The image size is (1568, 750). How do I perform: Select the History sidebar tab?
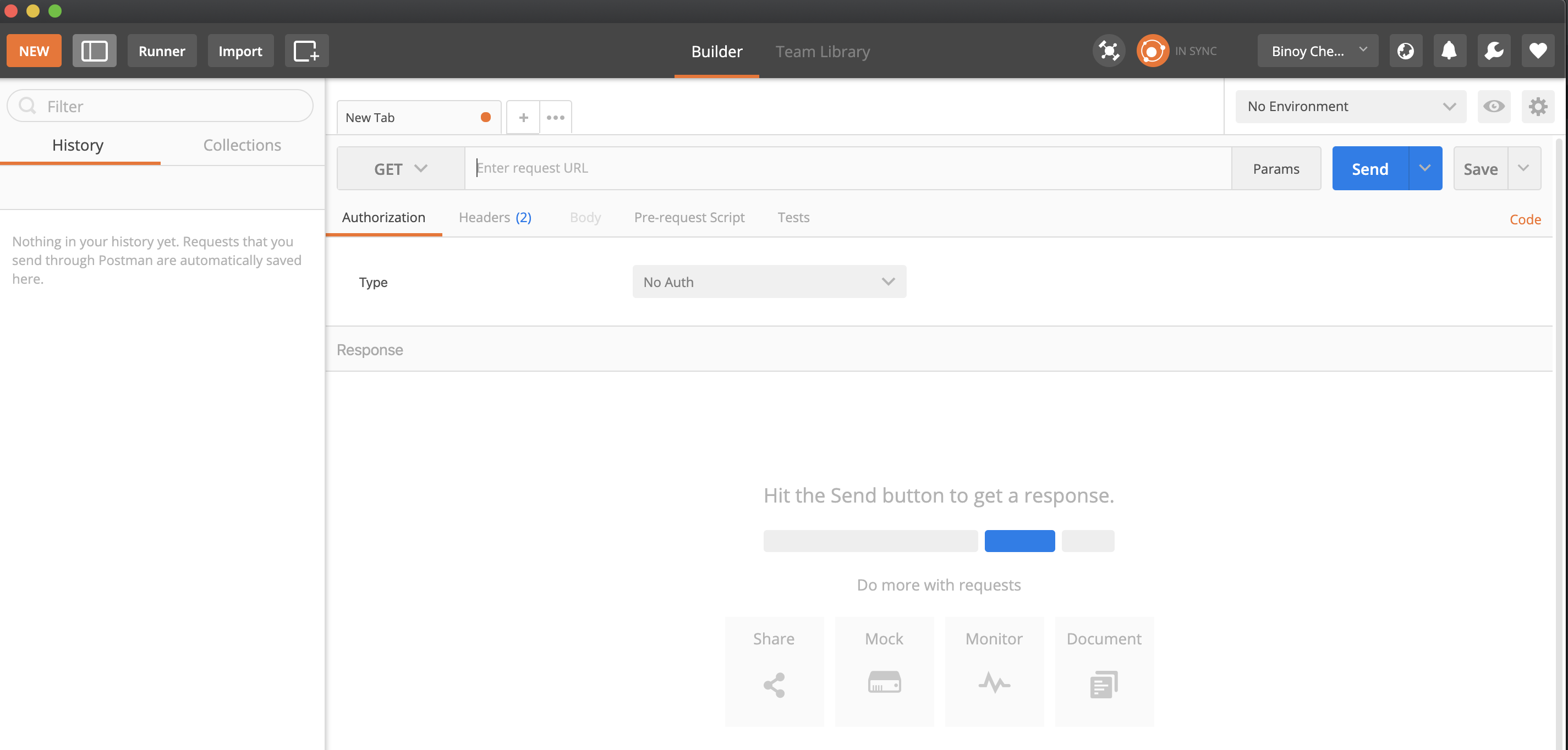click(78, 145)
